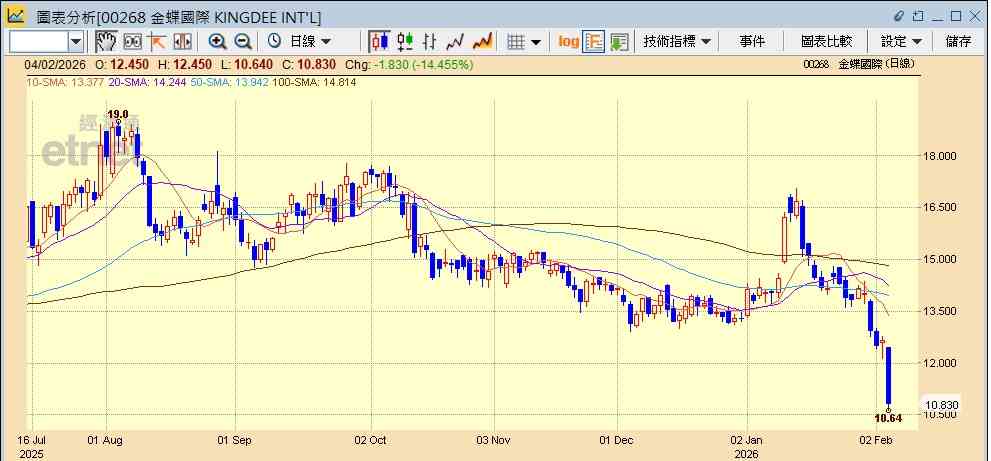991x461 pixels.
Task: Click the 18.000 price axis label
Action: coord(939,156)
